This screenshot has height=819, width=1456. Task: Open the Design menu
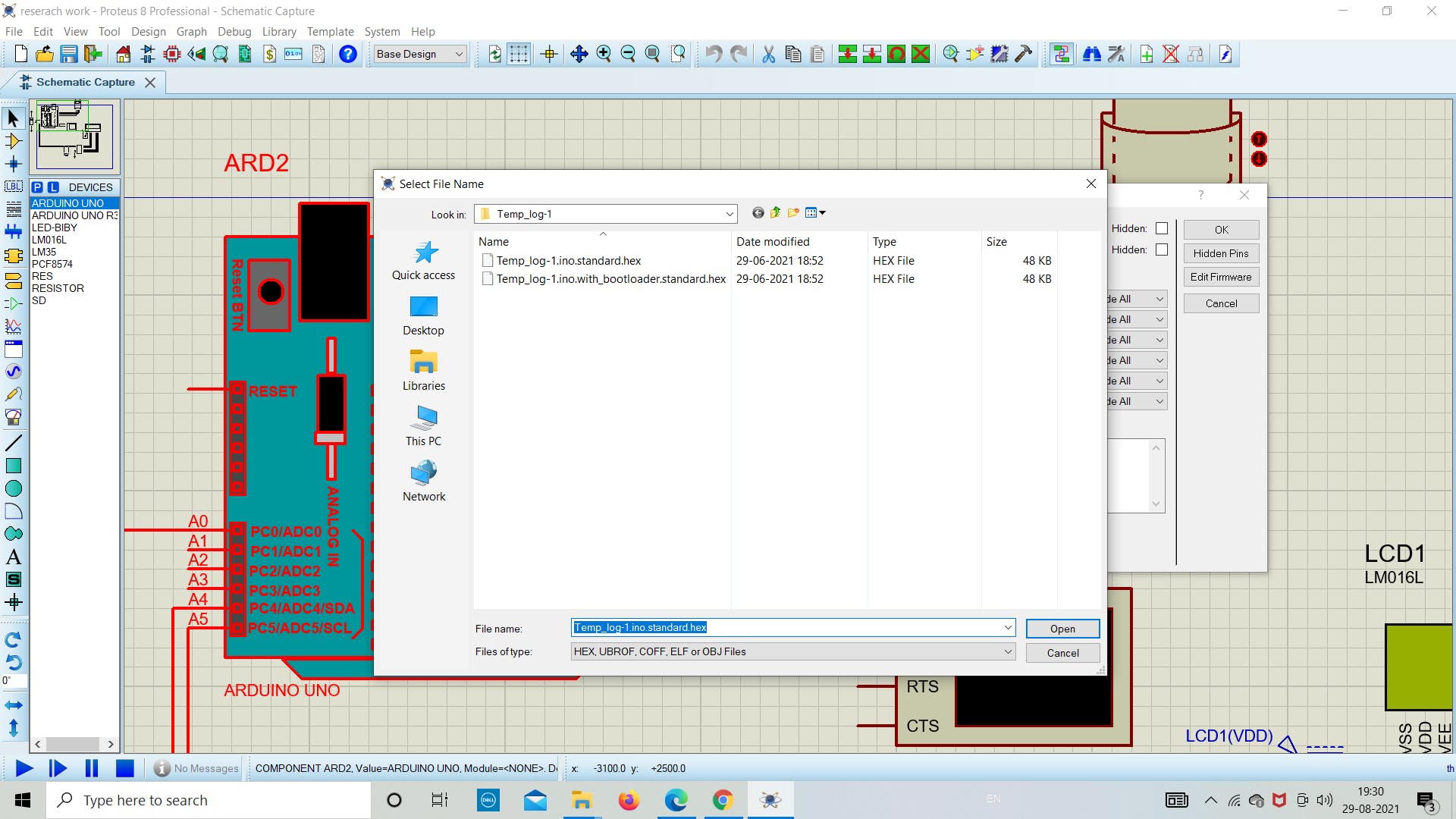[x=148, y=32]
